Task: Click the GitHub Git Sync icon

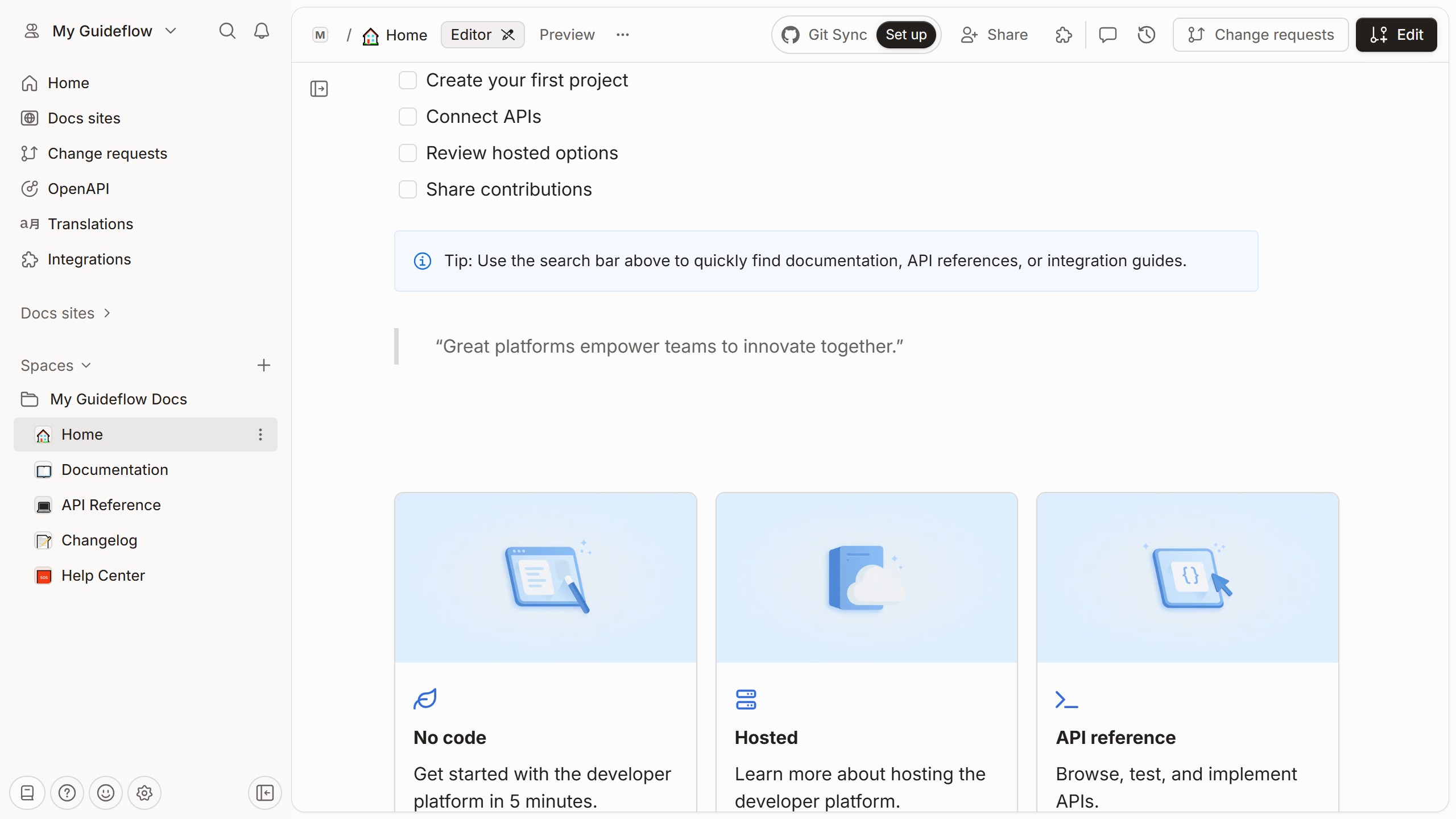Action: coord(790,35)
